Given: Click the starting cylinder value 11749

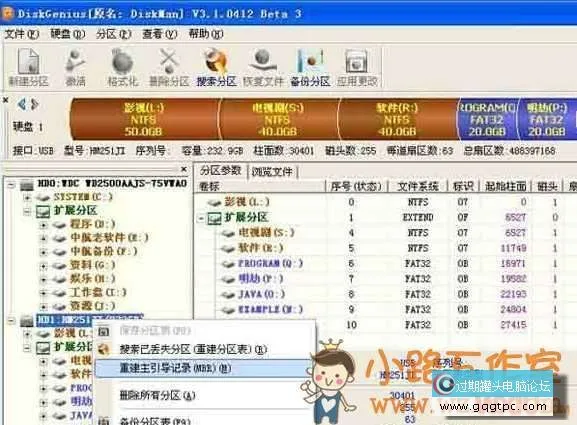Looking at the screenshot, I should click(x=513, y=248).
